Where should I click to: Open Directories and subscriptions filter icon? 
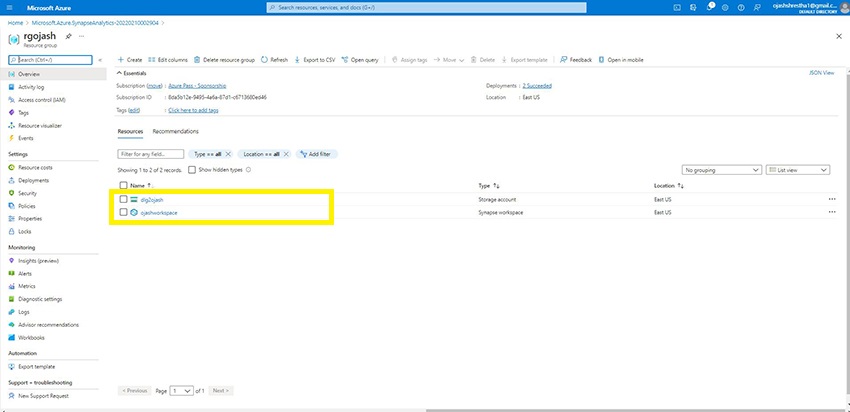(693, 8)
